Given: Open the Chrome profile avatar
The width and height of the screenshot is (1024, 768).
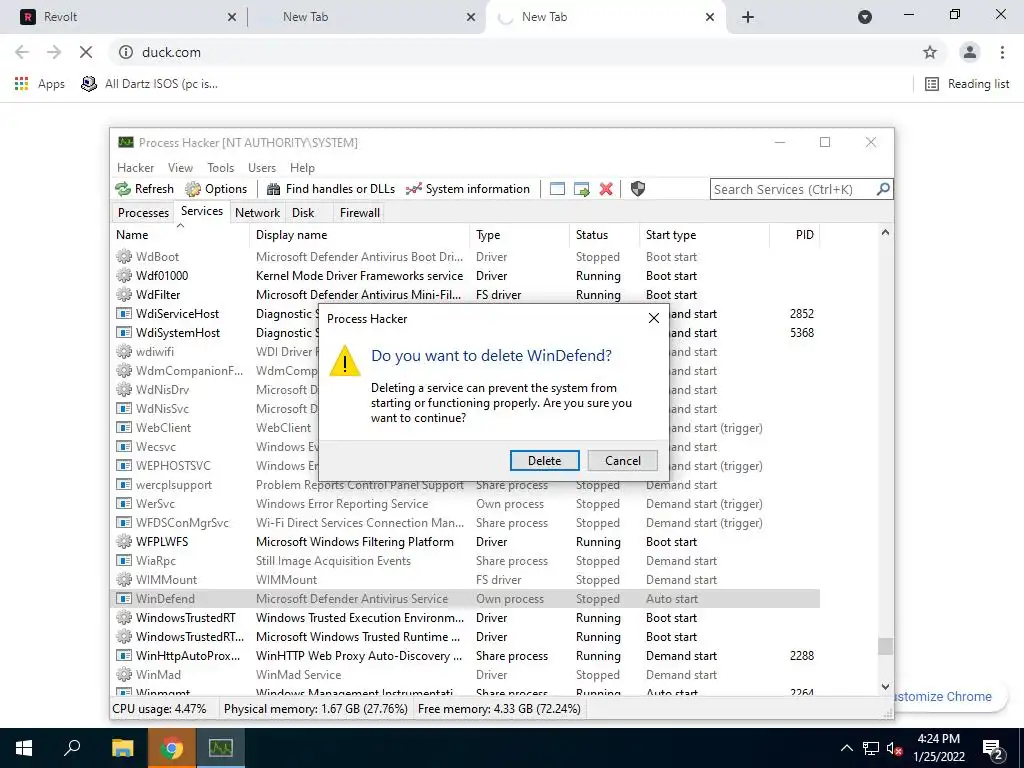Looking at the screenshot, I should [970, 52].
